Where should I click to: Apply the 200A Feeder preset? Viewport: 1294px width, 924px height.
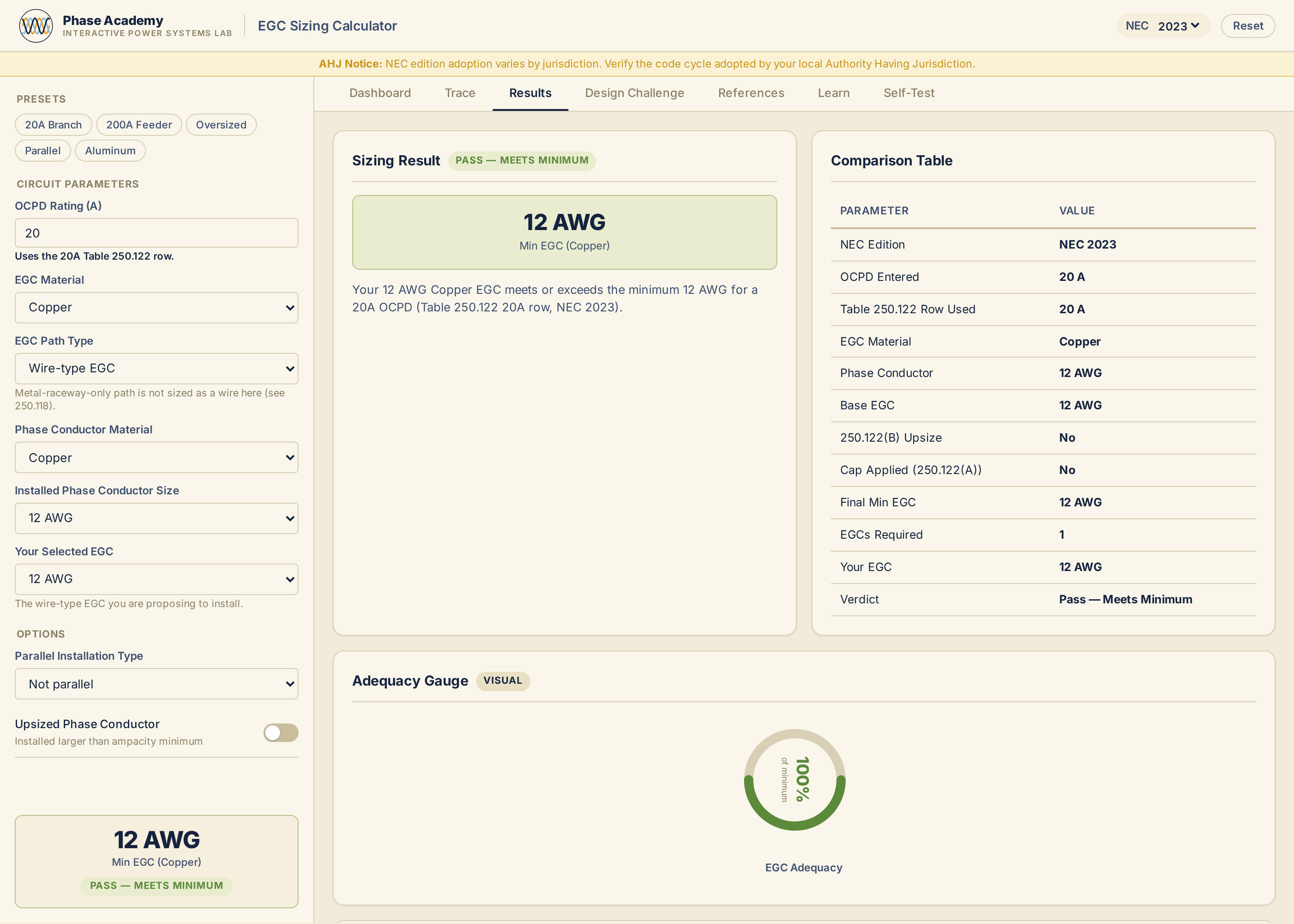(139, 125)
